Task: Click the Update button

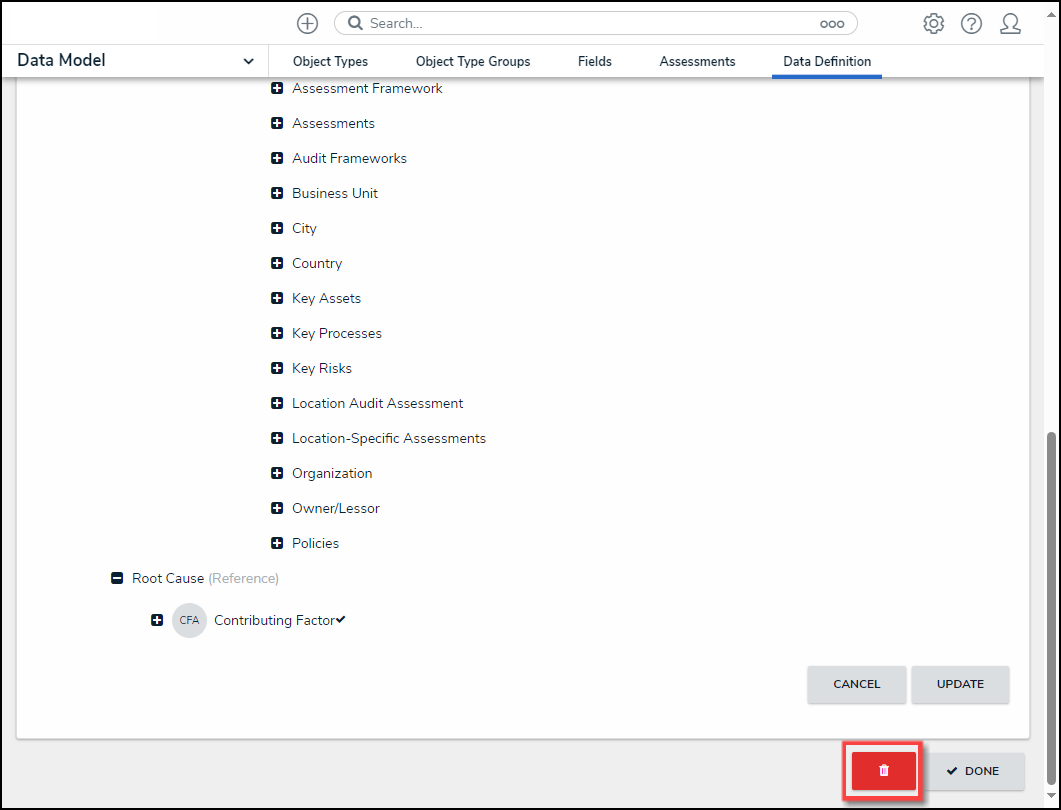Action: 960,684
